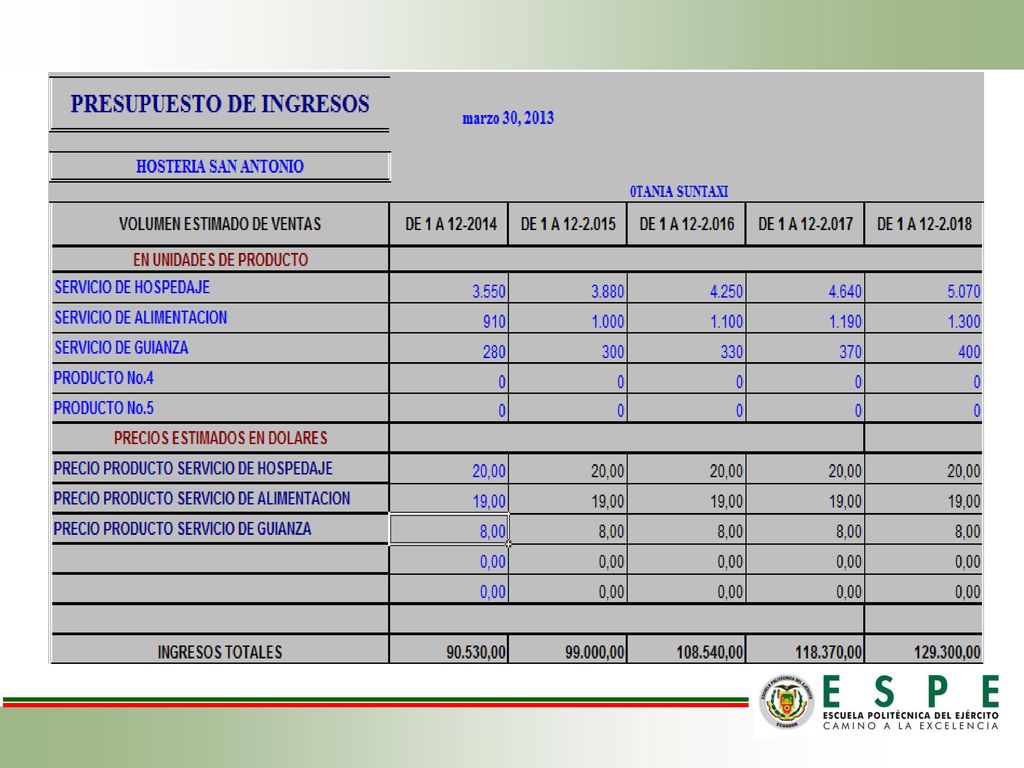Image resolution: width=1024 pixels, height=768 pixels.
Task: Click total income 129.300,00
Action: click(x=948, y=652)
